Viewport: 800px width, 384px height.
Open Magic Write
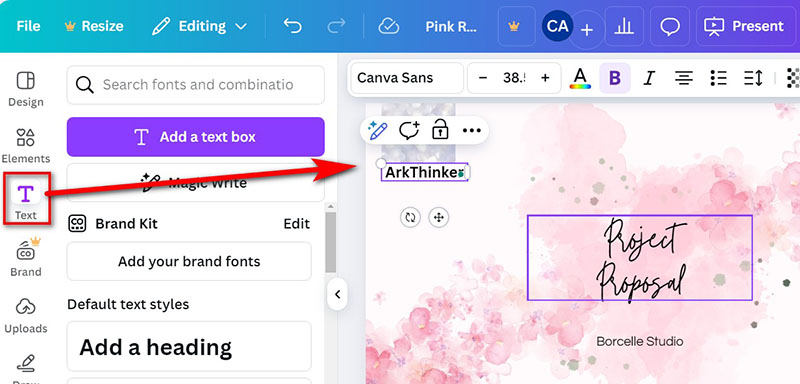(x=195, y=183)
